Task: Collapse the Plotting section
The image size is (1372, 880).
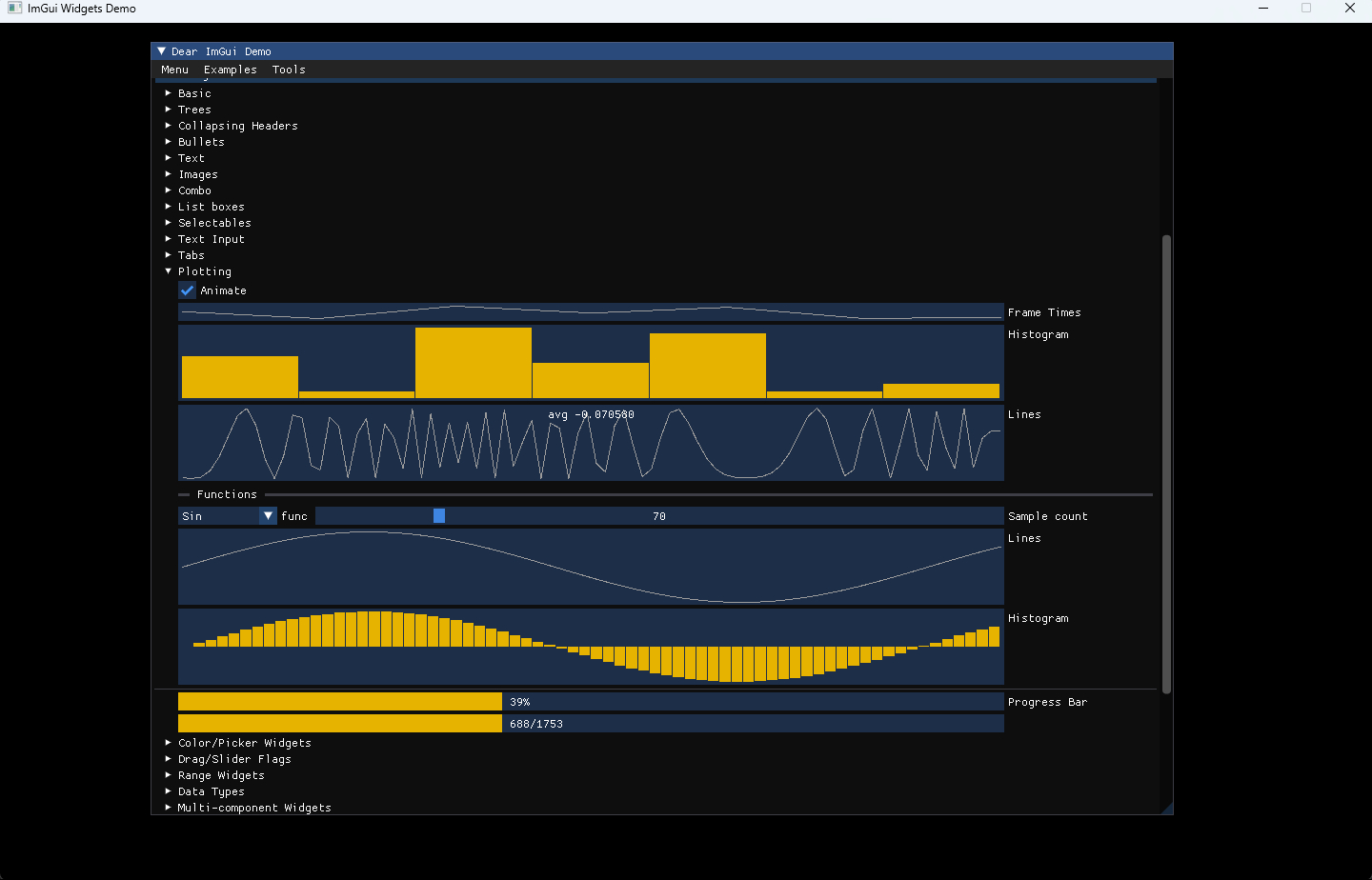Action: pyautogui.click(x=169, y=271)
